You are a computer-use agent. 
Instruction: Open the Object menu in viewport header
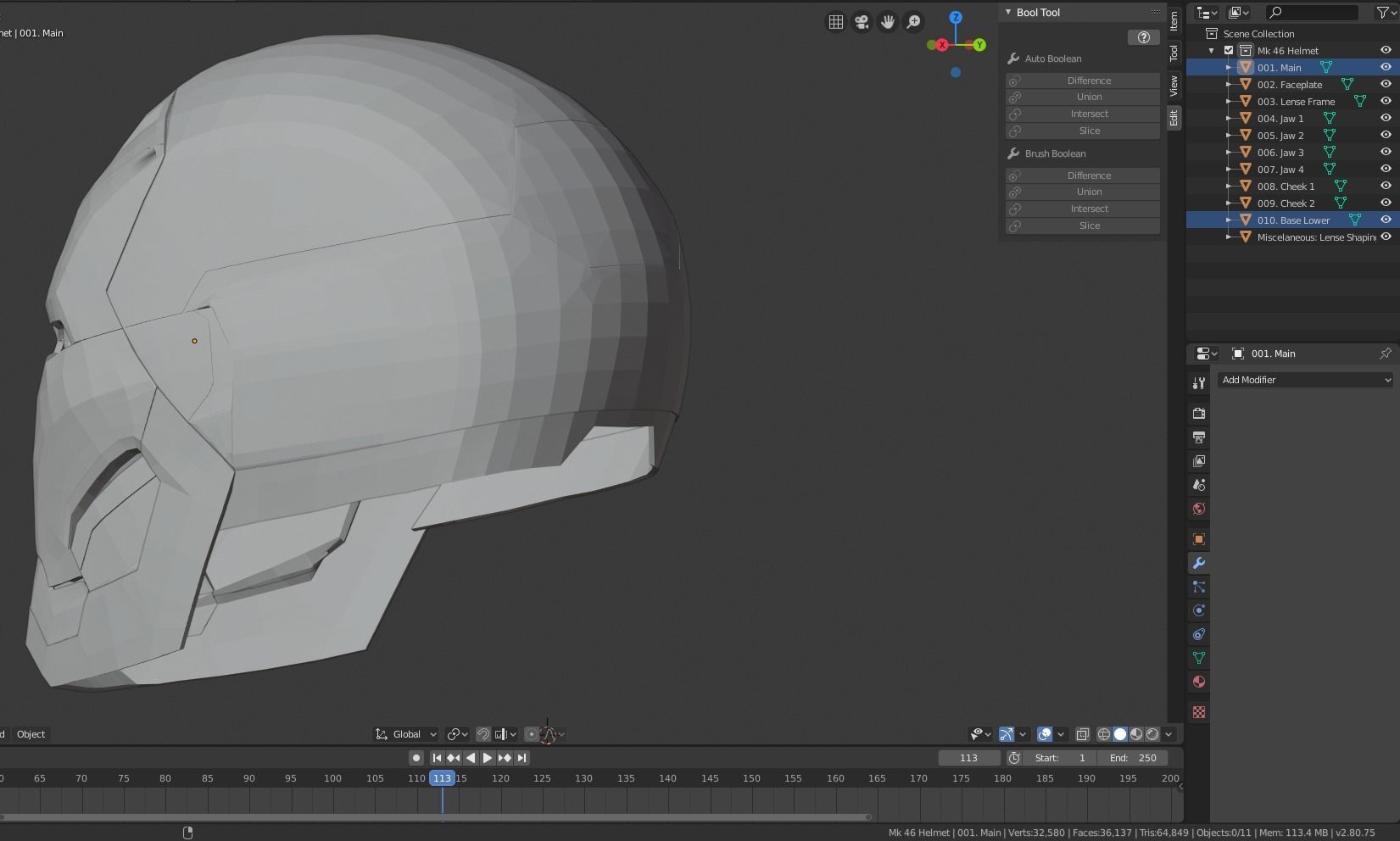click(31, 734)
